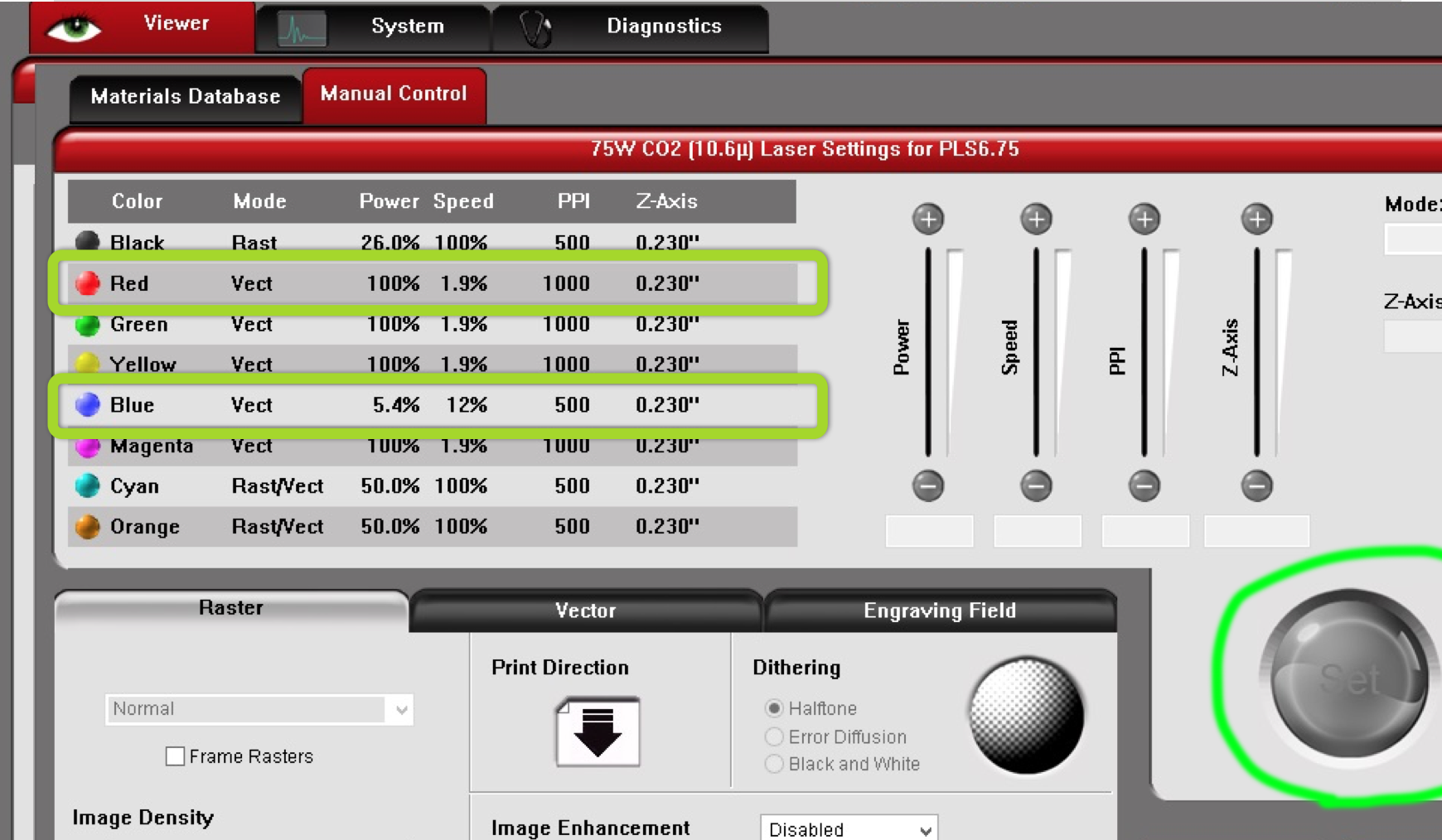The height and width of the screenshot is (840, 1442).
Task: Open the Engraving Field tab
Action: pos(939,611)
